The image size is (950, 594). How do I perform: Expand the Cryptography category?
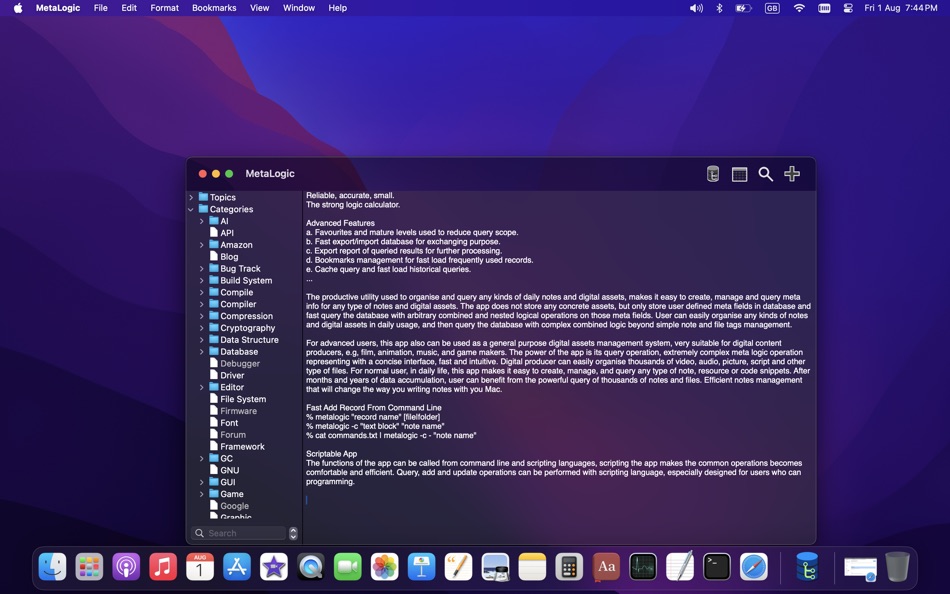pyautogui.click(x=202, y=328)
